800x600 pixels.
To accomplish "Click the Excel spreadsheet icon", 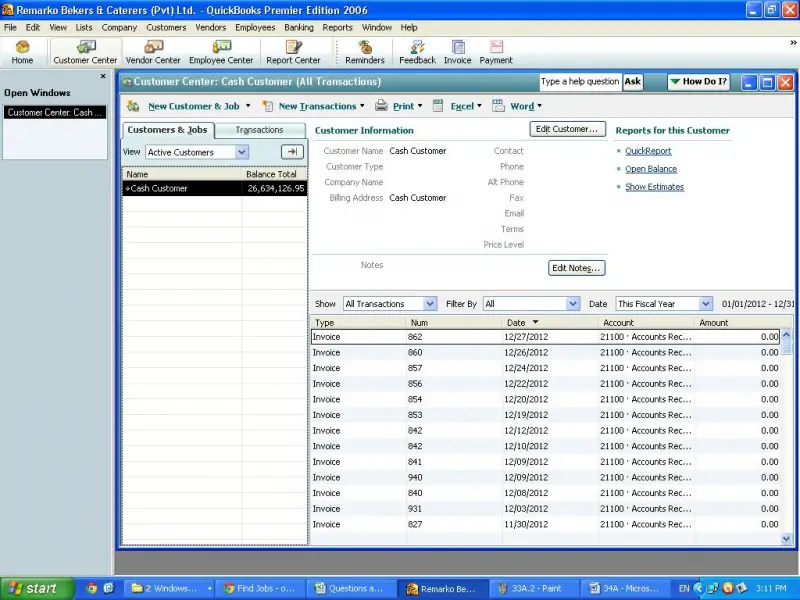I will click(x=438, y=106).
